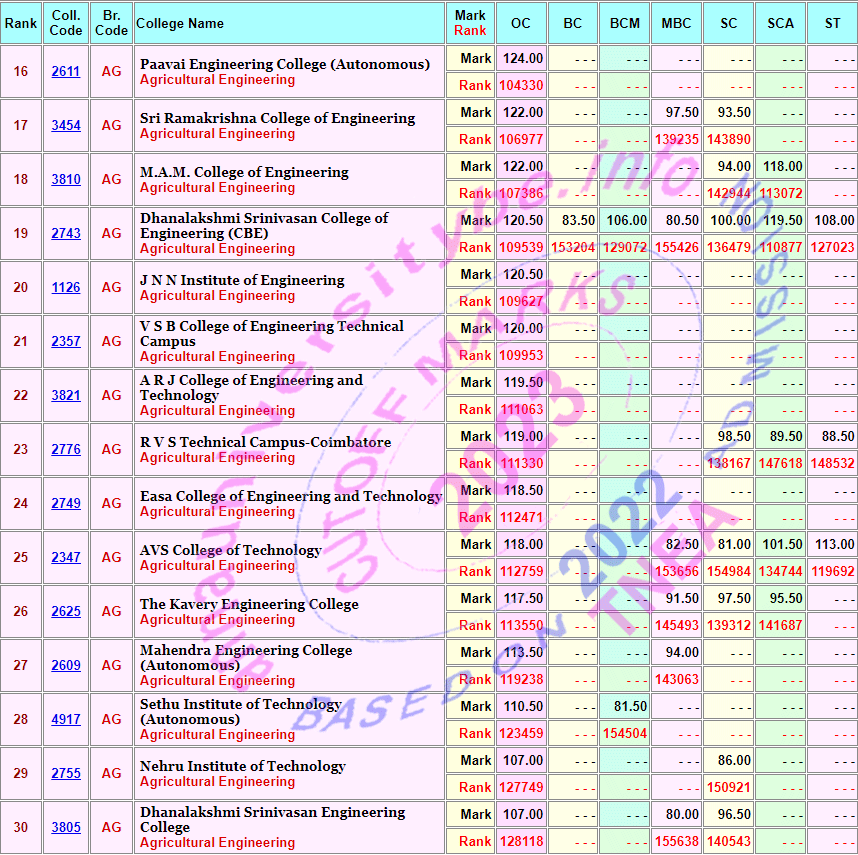Click OC mark 124.00 for Paavai

(523, 59)
